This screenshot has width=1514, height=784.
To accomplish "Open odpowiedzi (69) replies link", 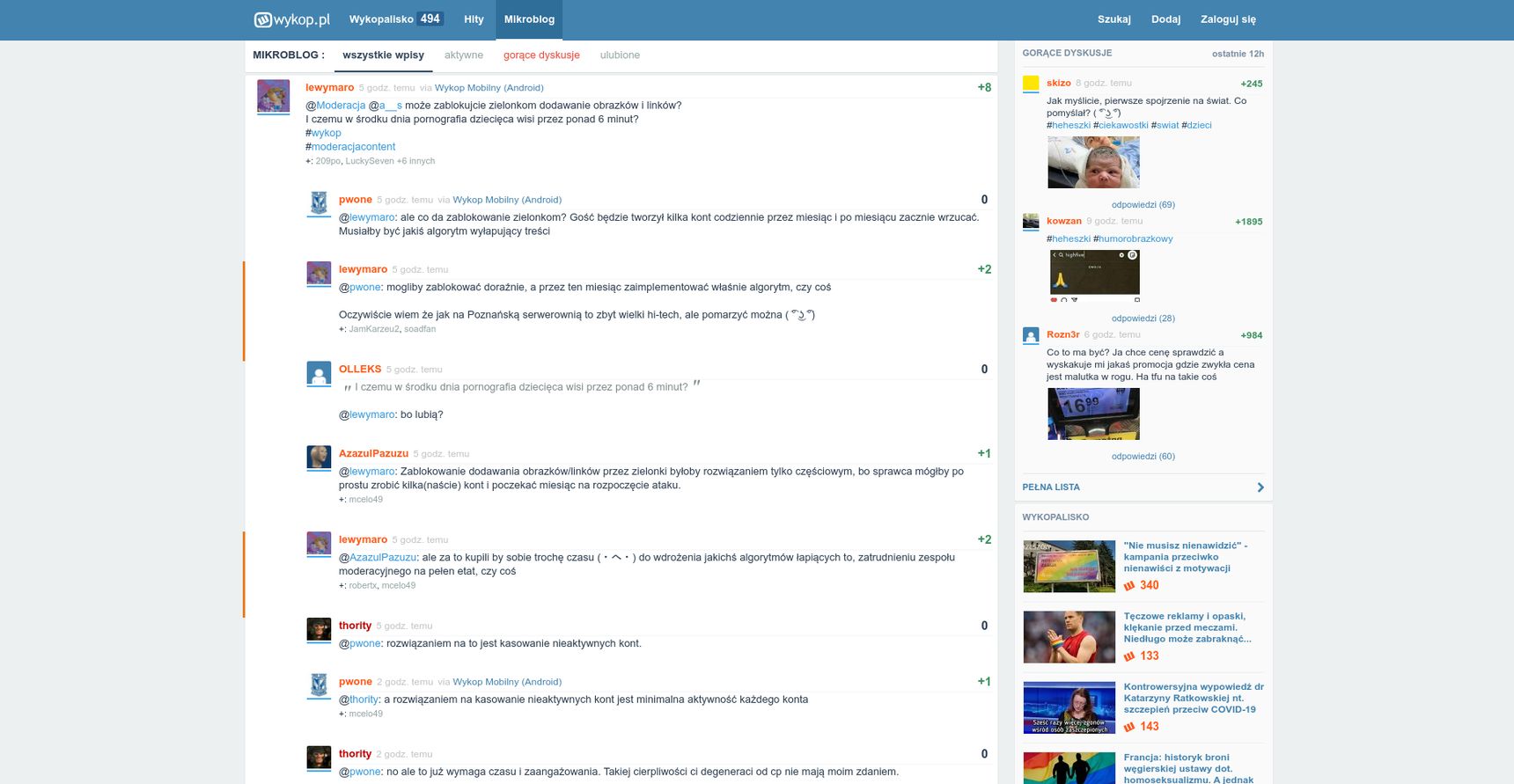I will (x=1143, y=205).
